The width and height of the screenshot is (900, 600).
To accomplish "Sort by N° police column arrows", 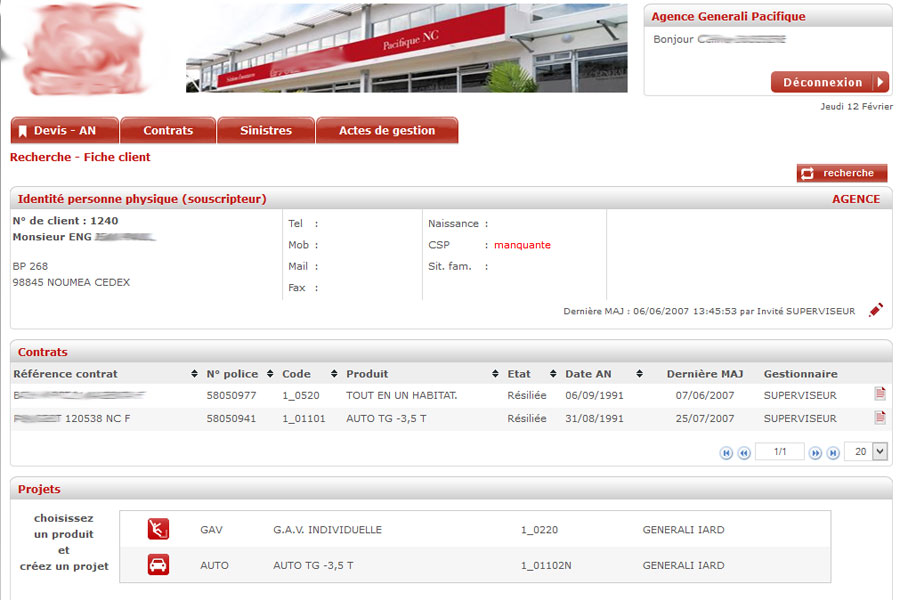I will 270,374.
